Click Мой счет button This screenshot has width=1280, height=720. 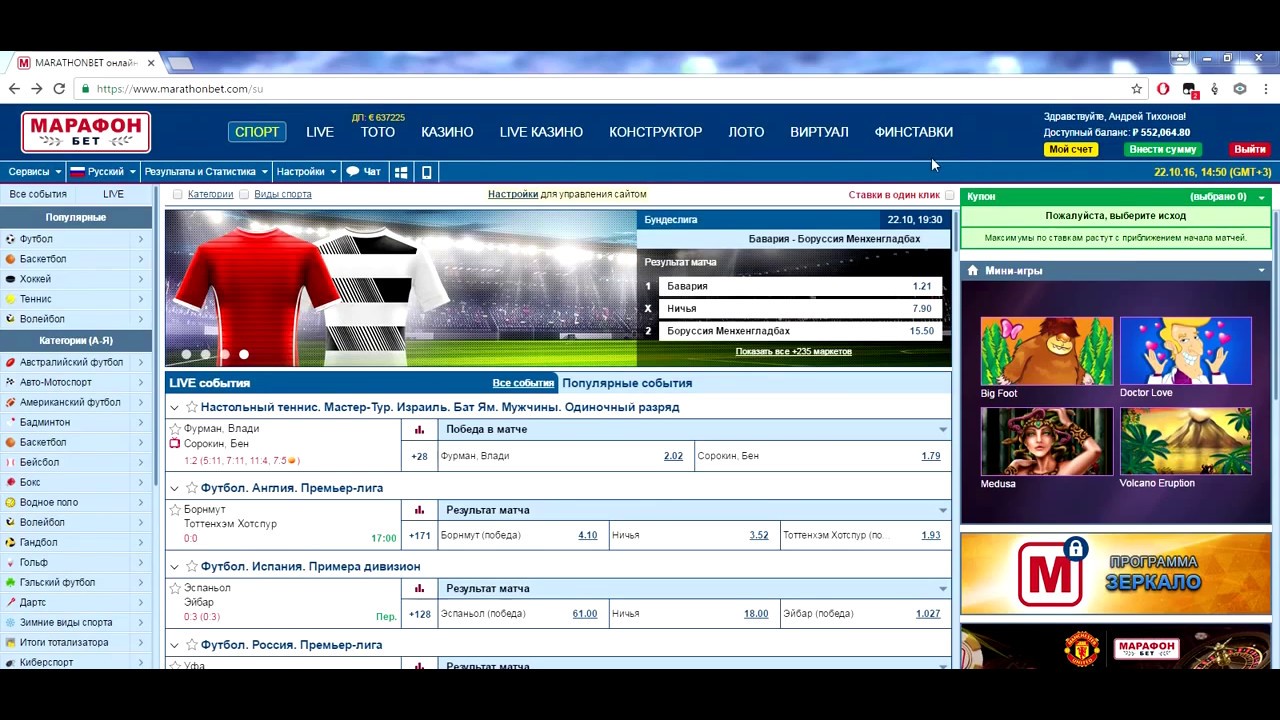point(1071,149)
